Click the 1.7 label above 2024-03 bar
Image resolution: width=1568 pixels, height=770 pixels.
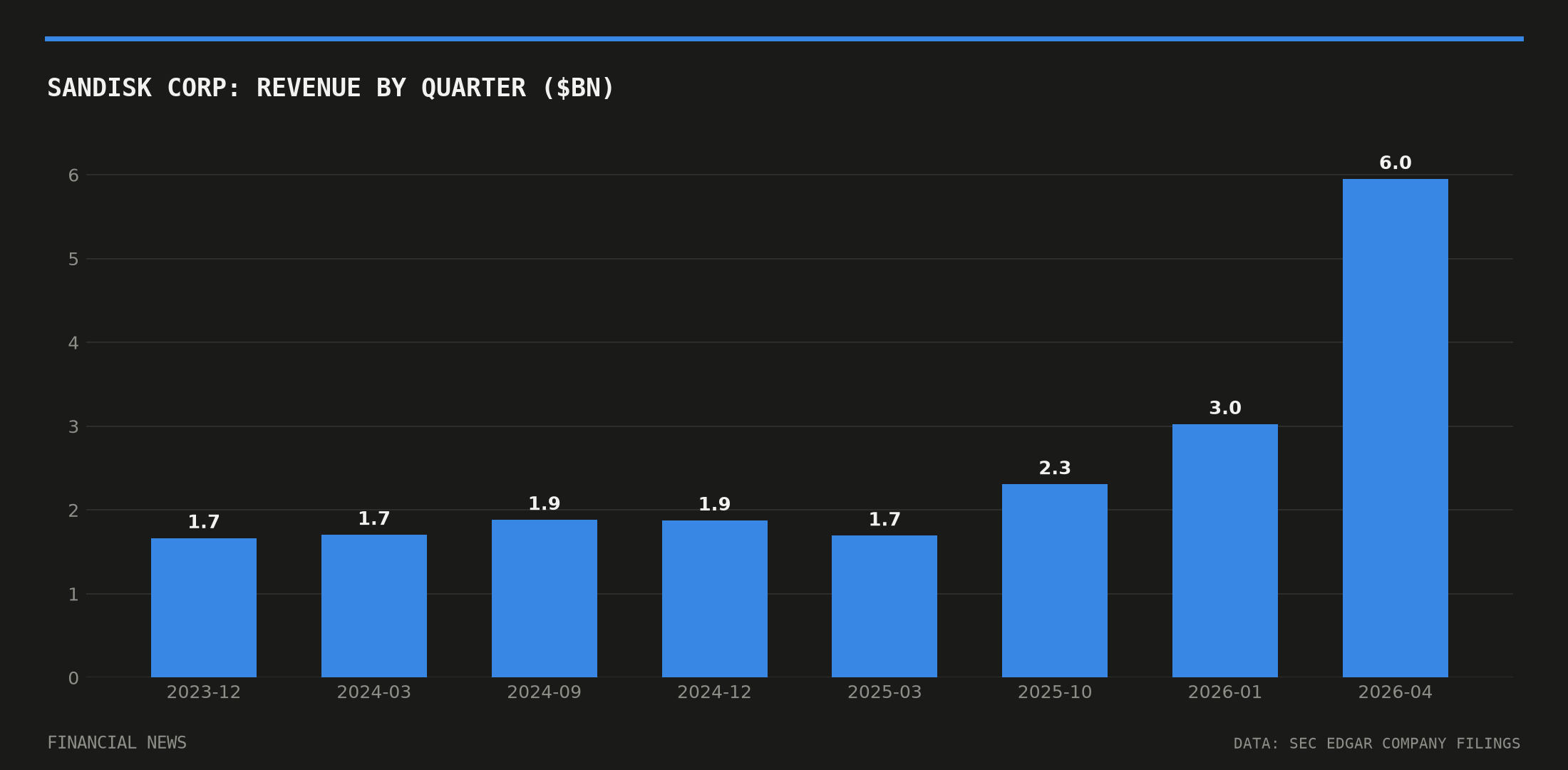point(374,519)
